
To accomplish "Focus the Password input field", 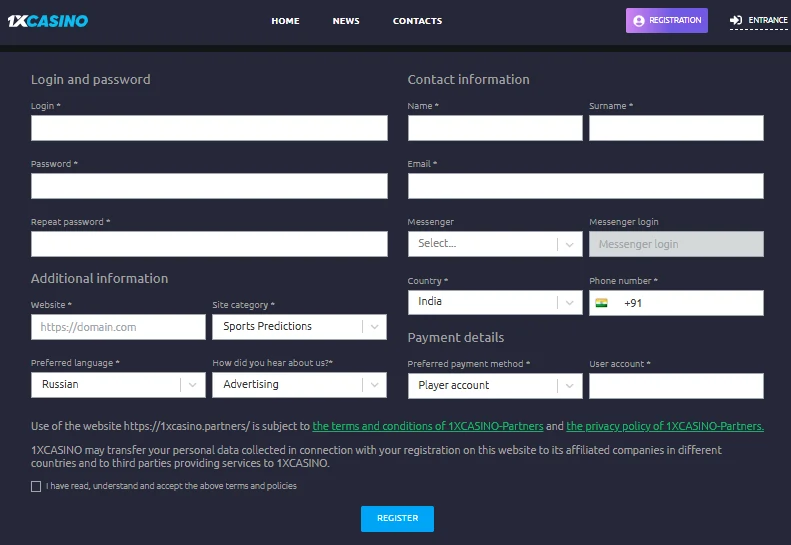I will pyautogui.click(x=209, y=186).
